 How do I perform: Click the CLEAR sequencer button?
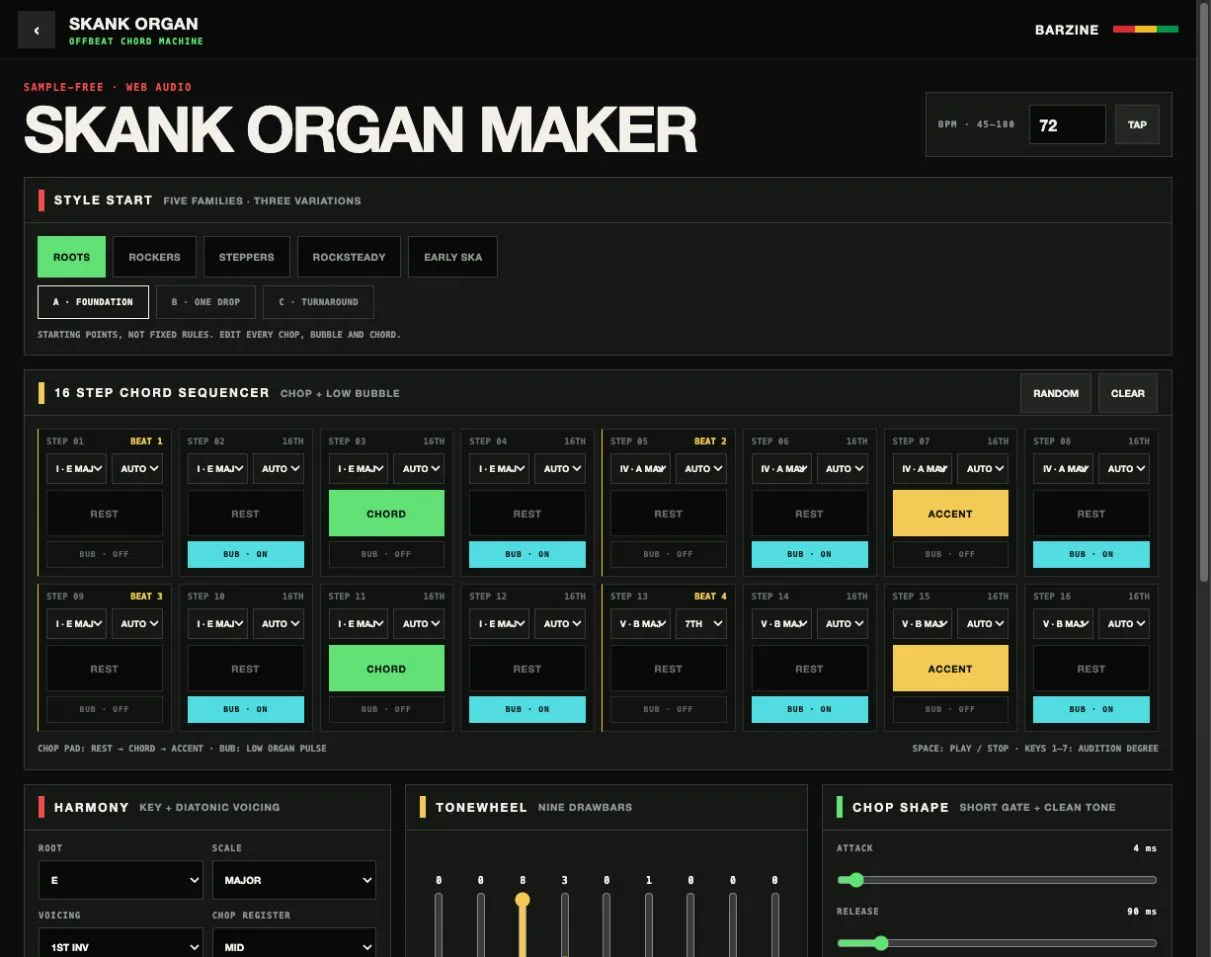pyautogui.click(x=1128, y=393)
